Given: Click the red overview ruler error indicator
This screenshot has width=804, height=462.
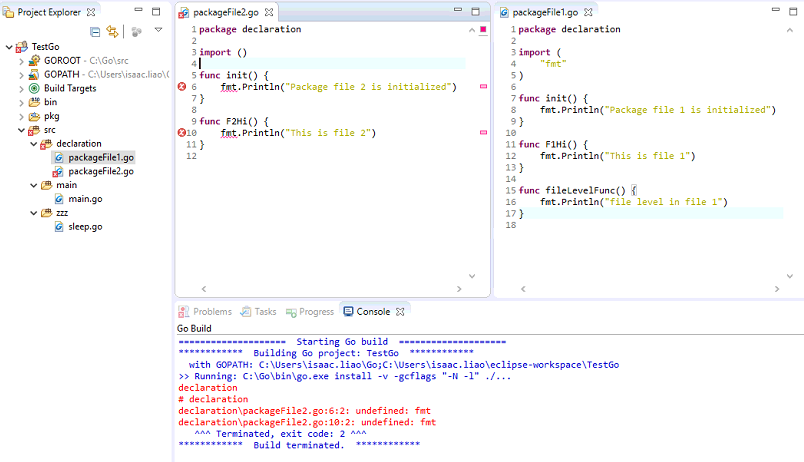Looking at the screenshot, I should [x=483, y=30].
